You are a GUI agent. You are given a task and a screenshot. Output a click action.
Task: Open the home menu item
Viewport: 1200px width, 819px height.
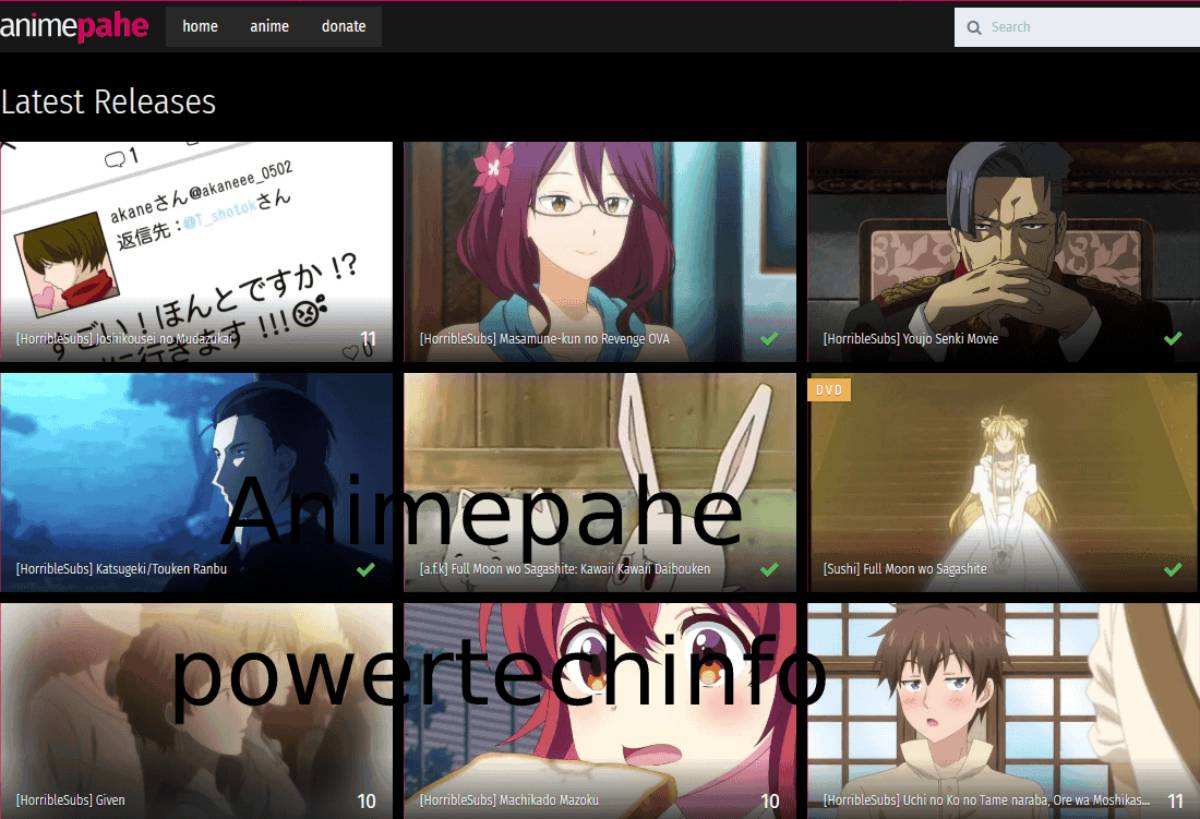[x=200, y=27]
